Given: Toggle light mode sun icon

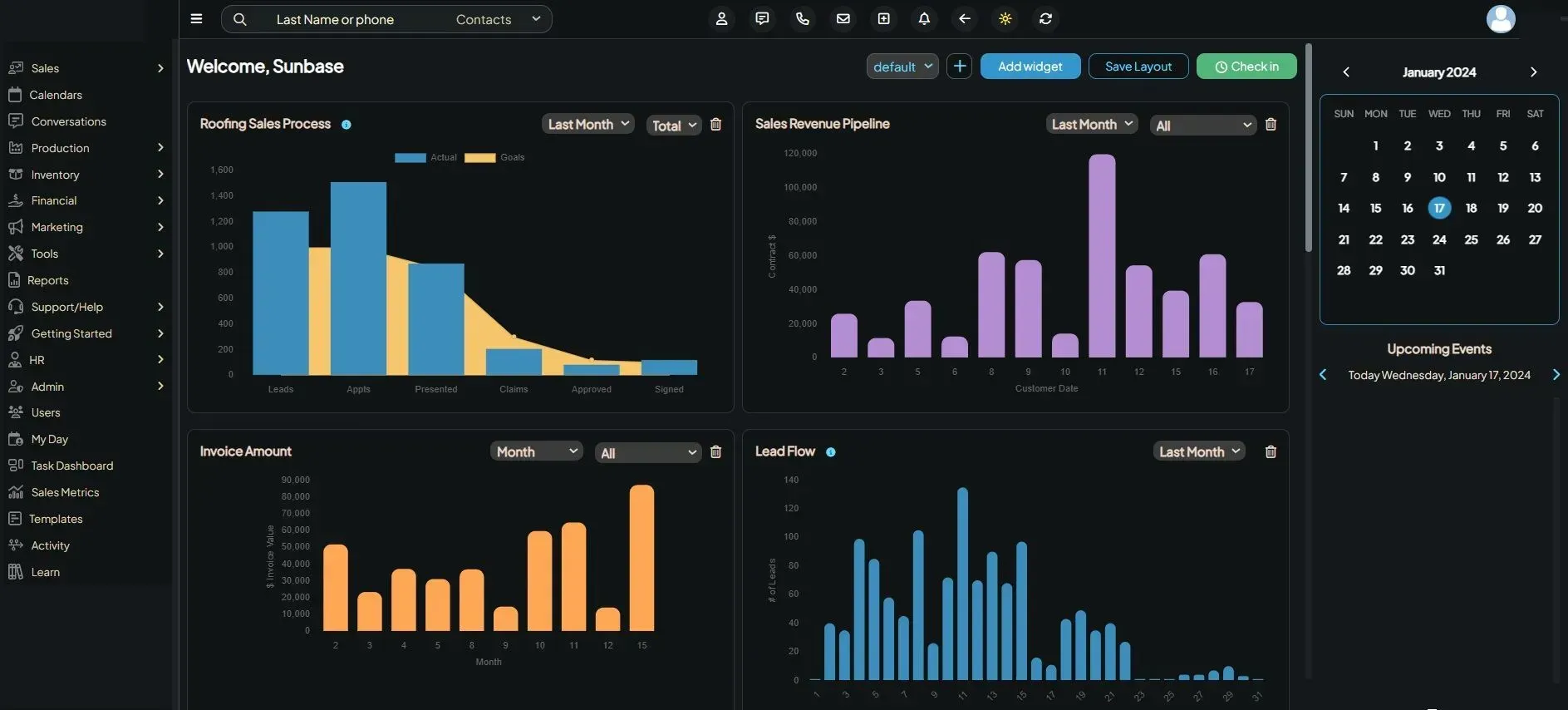Looking at the screenshot, I should pyautogui.click(x=1005, y=18).
